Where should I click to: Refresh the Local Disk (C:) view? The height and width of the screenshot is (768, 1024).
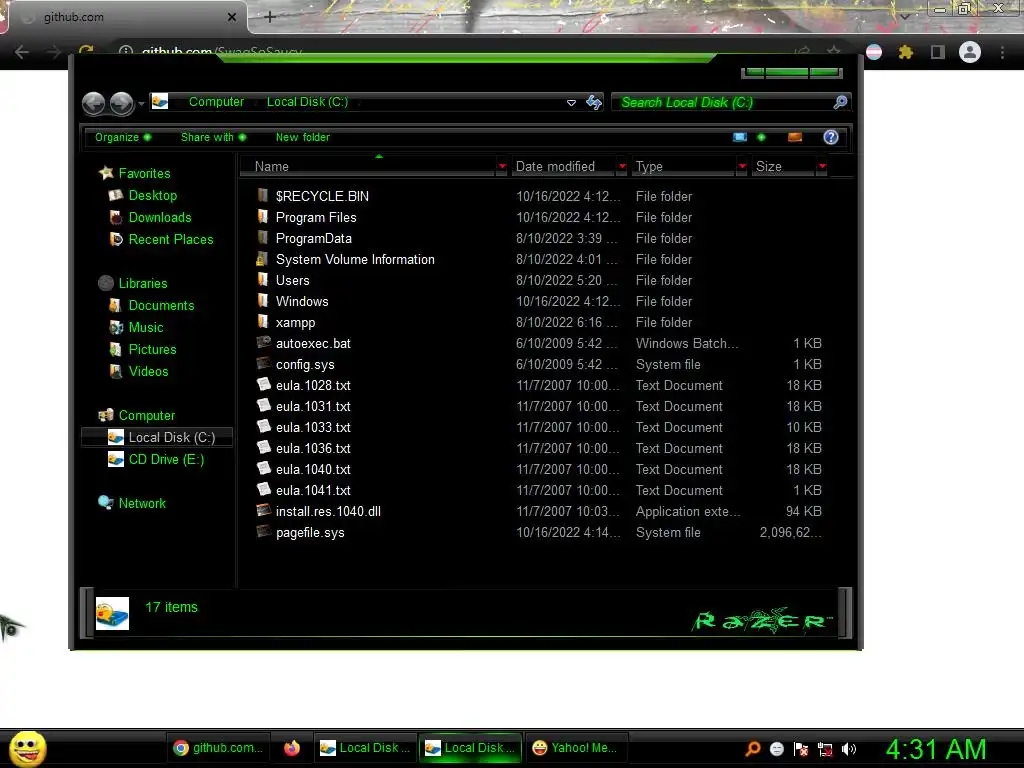pos(594,103)
